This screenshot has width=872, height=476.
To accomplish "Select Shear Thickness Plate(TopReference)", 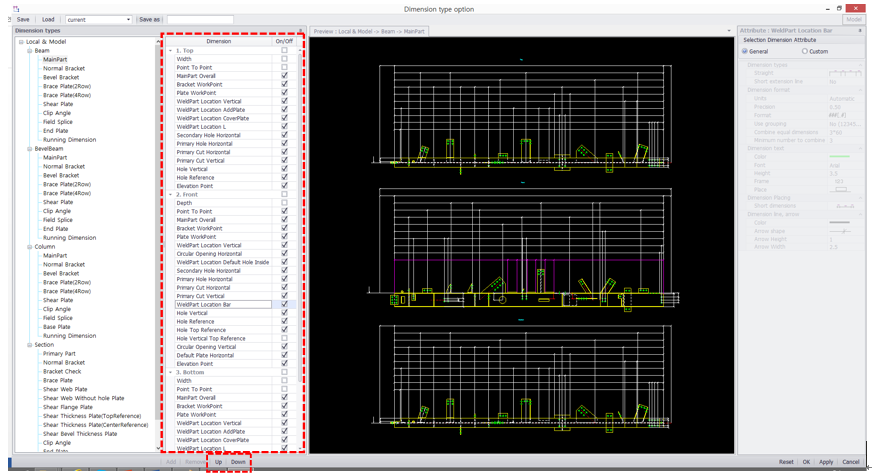I will pos(92,416).
